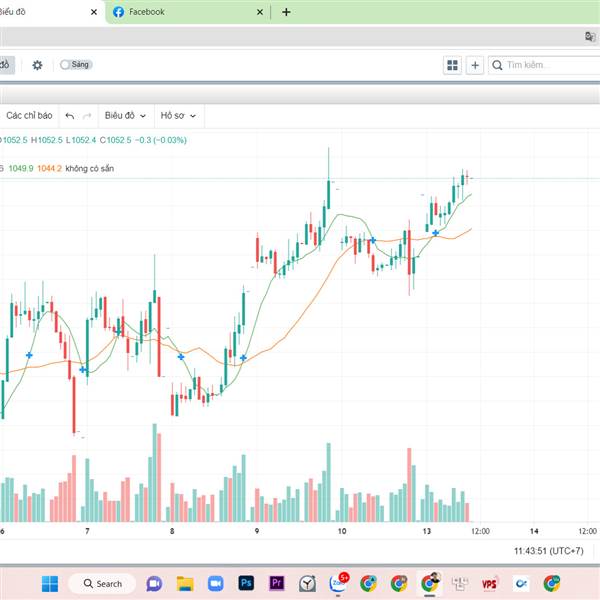Open the VPS app from the taskbar

(489, 584)
